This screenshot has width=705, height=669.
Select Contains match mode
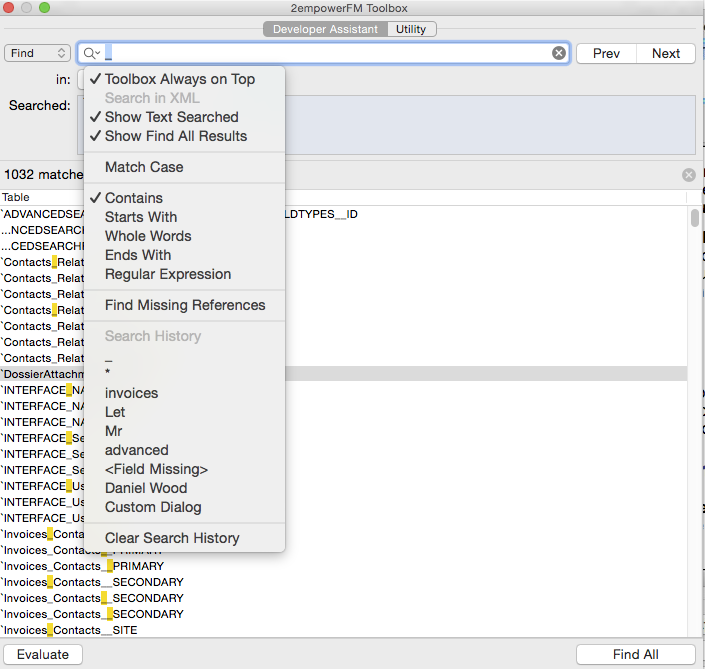click(x=184, y=198)
